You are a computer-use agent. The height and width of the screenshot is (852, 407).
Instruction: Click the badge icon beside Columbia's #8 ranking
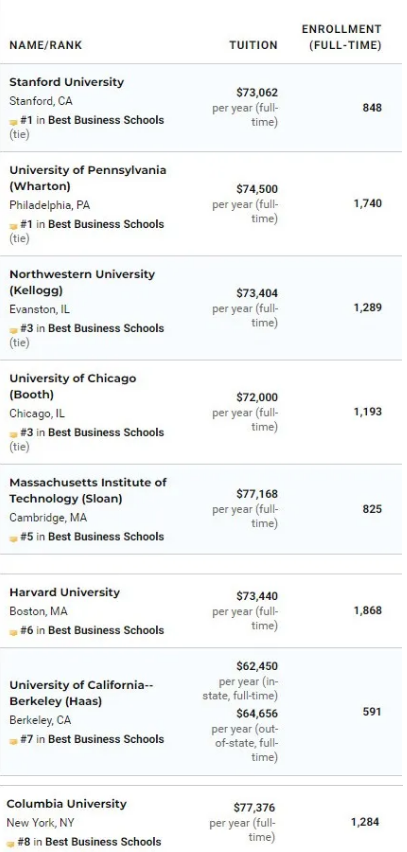tap(11, 843)
